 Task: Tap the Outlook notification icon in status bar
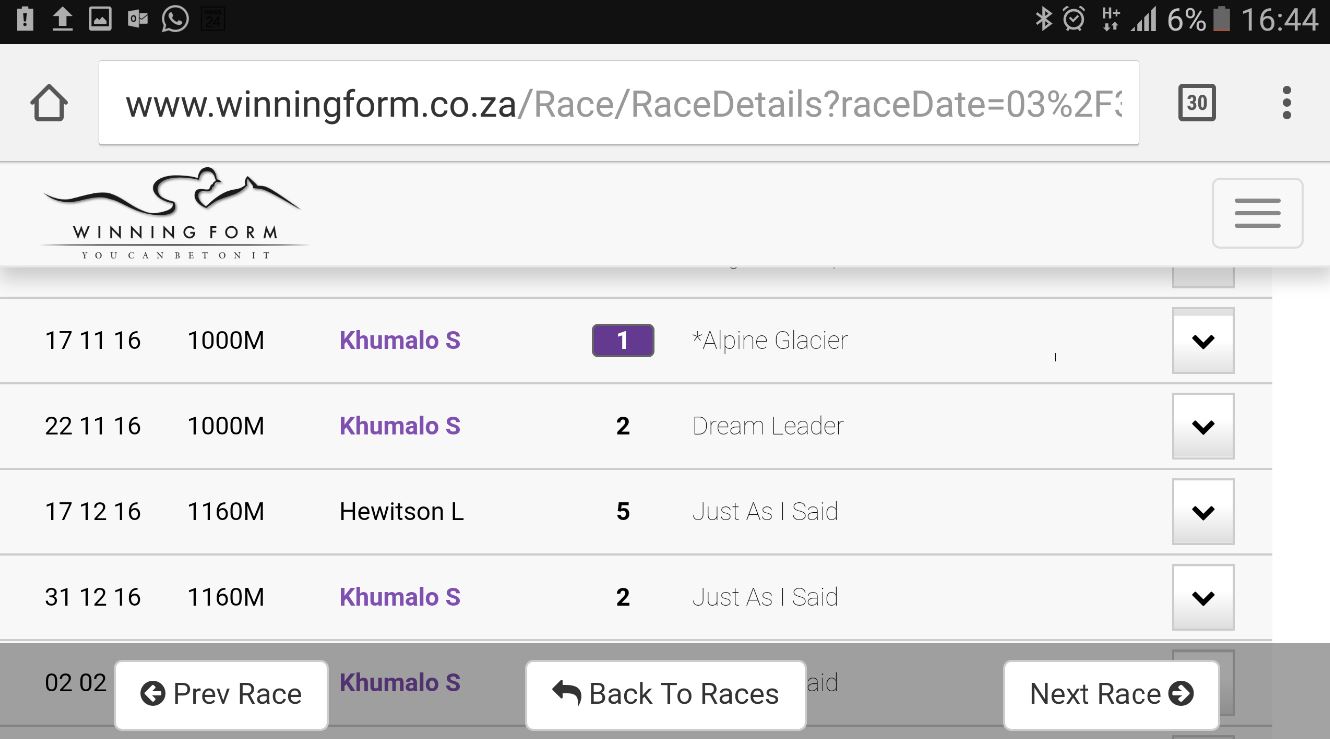coord(138,18)
